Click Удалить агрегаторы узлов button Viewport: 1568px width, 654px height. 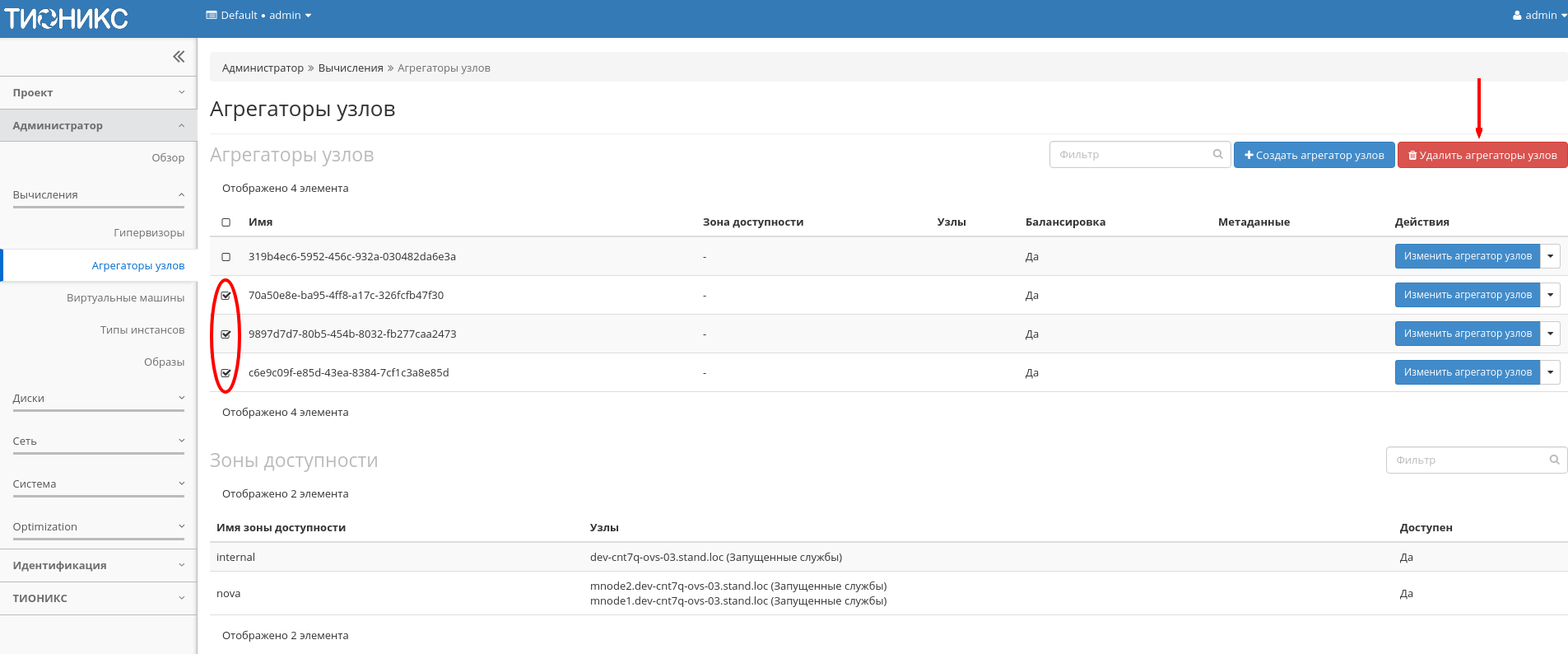1482,155
